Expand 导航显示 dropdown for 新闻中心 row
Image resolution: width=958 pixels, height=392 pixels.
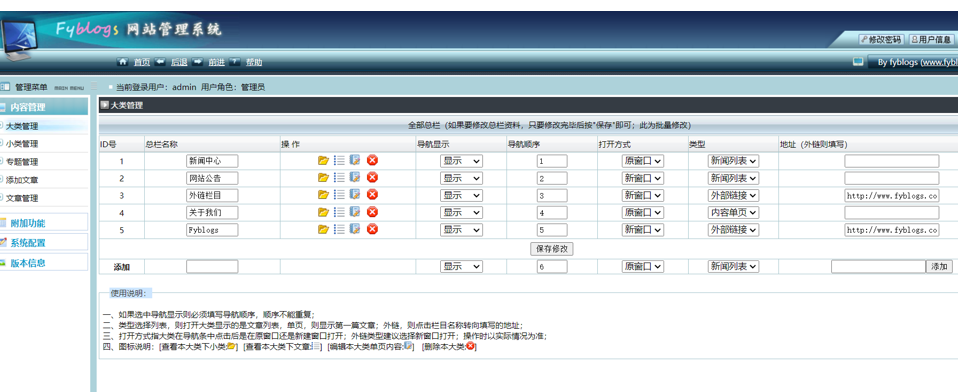pos(461,161)
